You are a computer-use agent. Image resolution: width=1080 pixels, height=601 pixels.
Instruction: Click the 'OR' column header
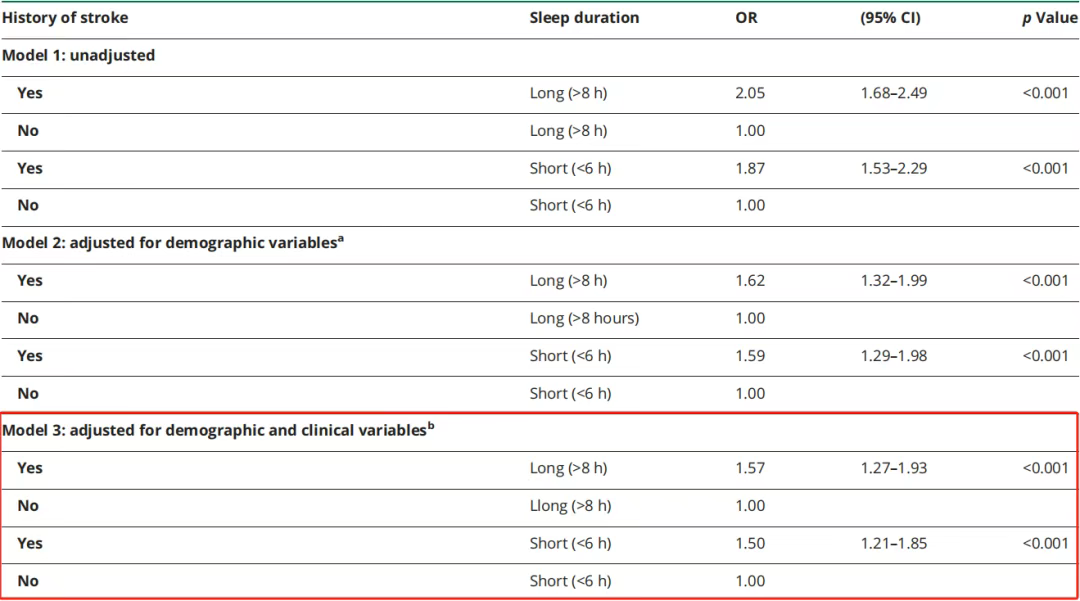click(746, 18)
